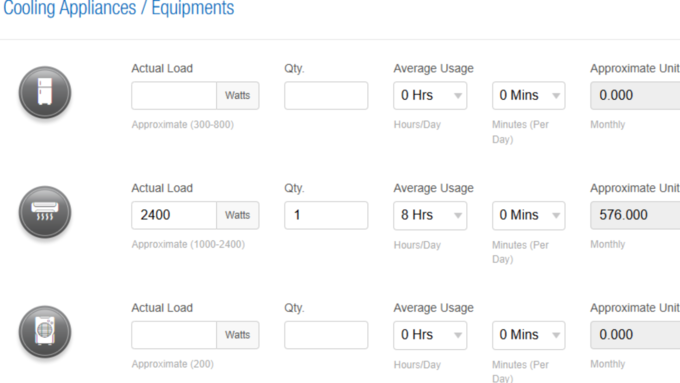Click air cooler Qty. input box
This screenshot has height=383, width=680.
326,335
